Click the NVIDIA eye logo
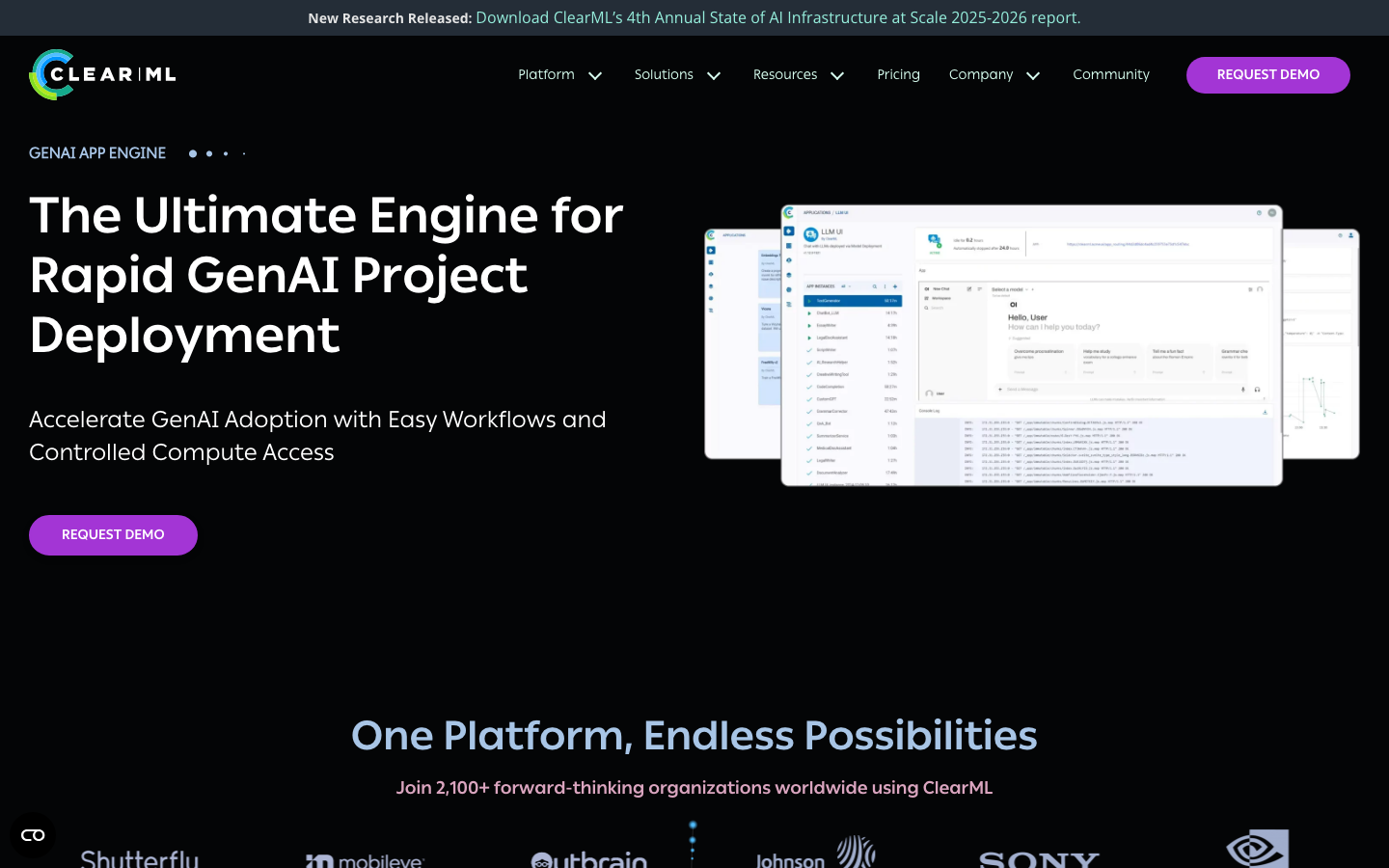The width and height of the screenshot is (1389, 868). pos(1258,849)
